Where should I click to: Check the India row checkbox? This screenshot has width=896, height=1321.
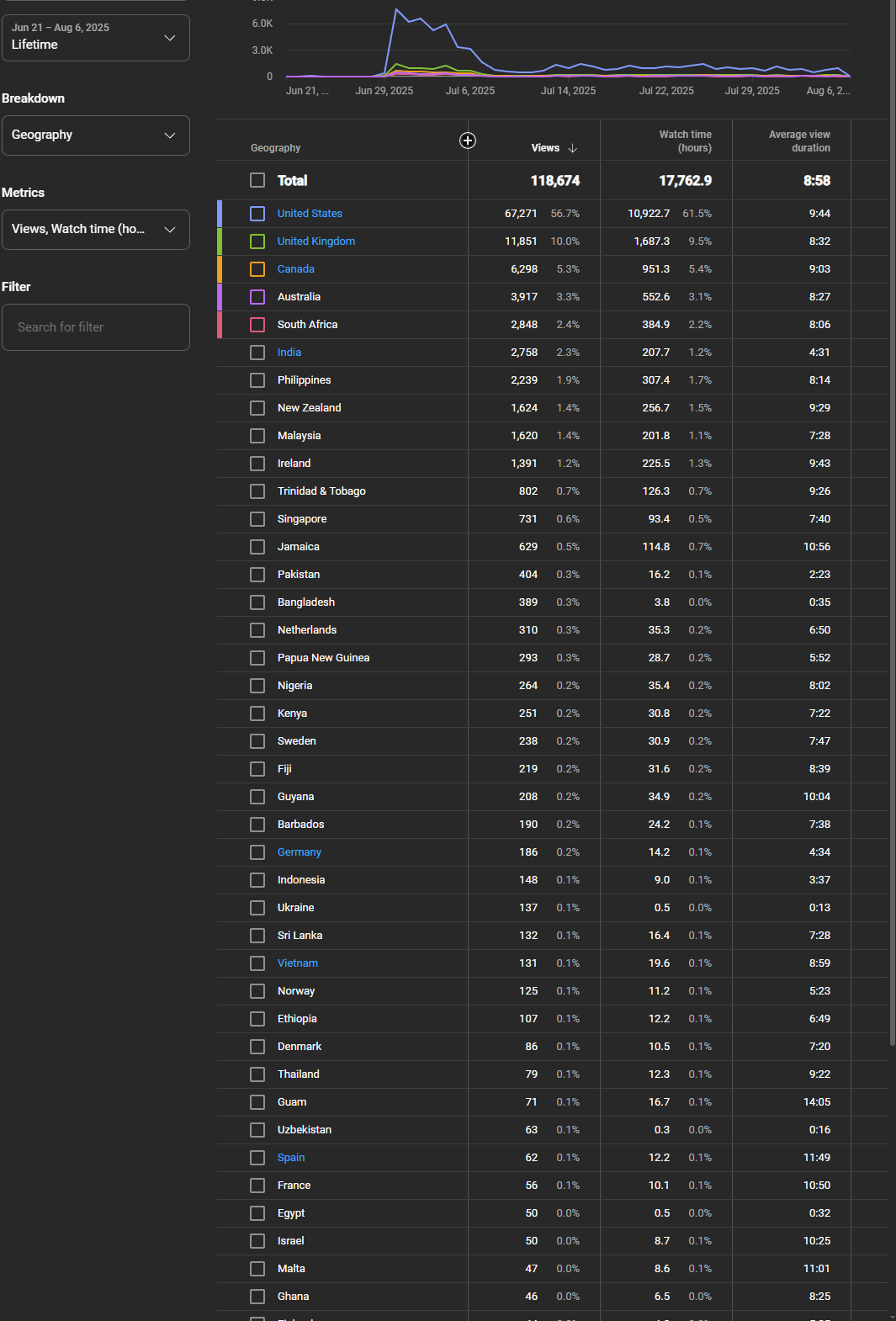tap(257, 353)
